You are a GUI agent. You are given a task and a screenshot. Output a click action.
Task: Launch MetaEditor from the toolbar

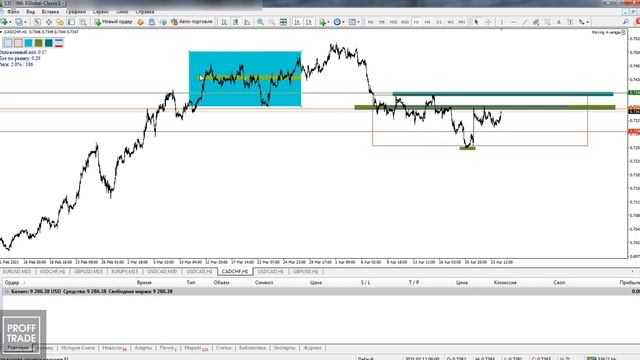click(140, 22)
